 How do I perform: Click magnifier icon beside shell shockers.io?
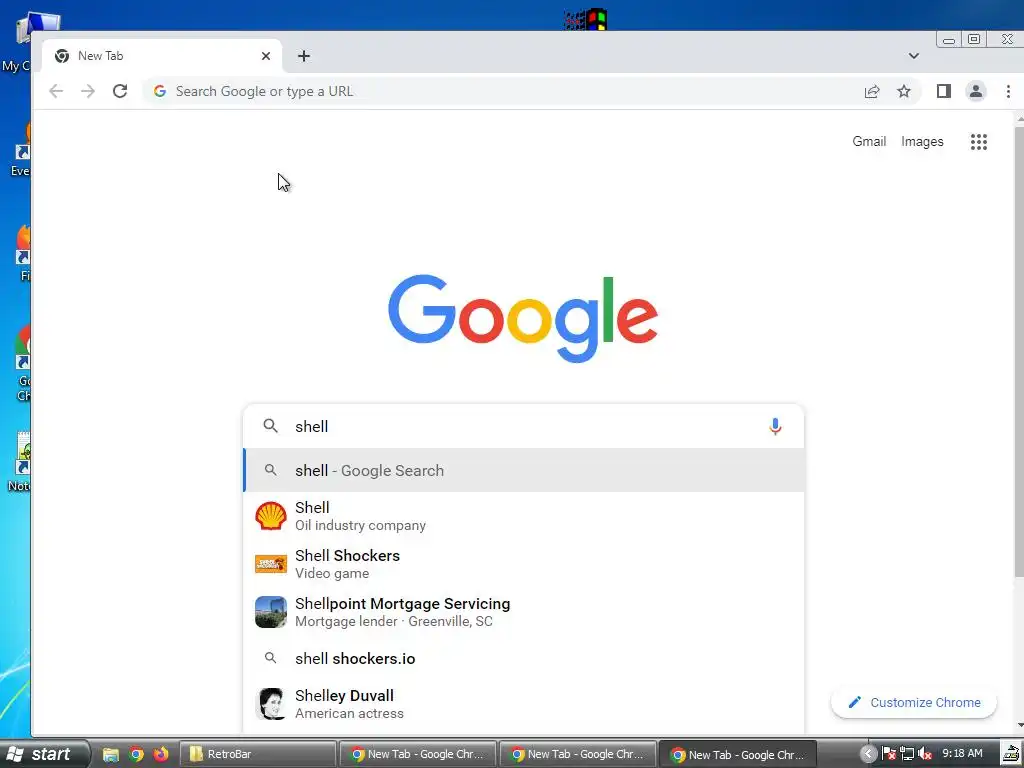270,658
